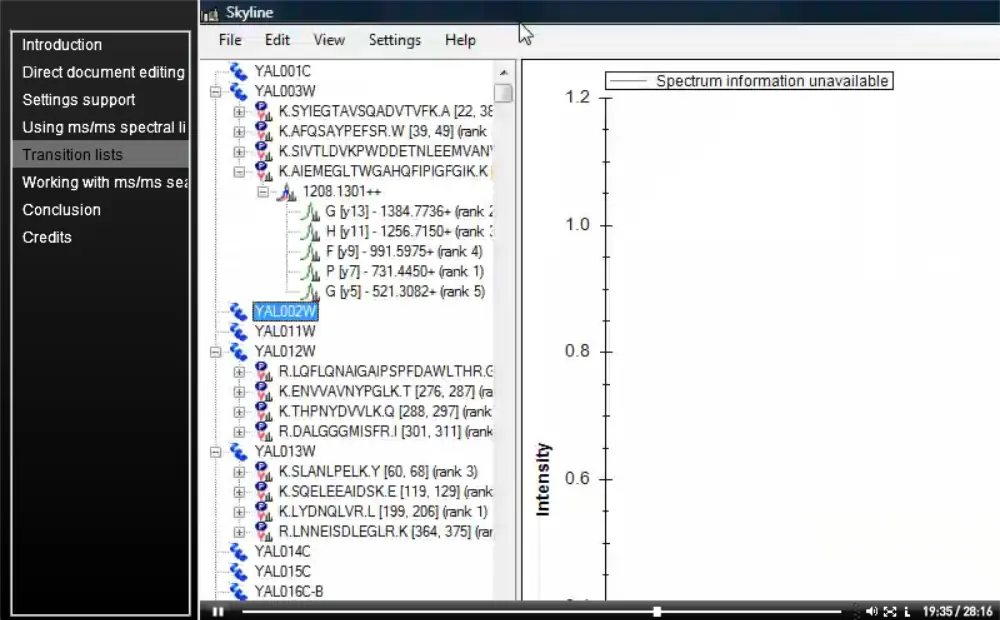Click the transition icon beside P [y7]
The height and width of the screenshot is (620, 1000).
[x=311, y=272]
